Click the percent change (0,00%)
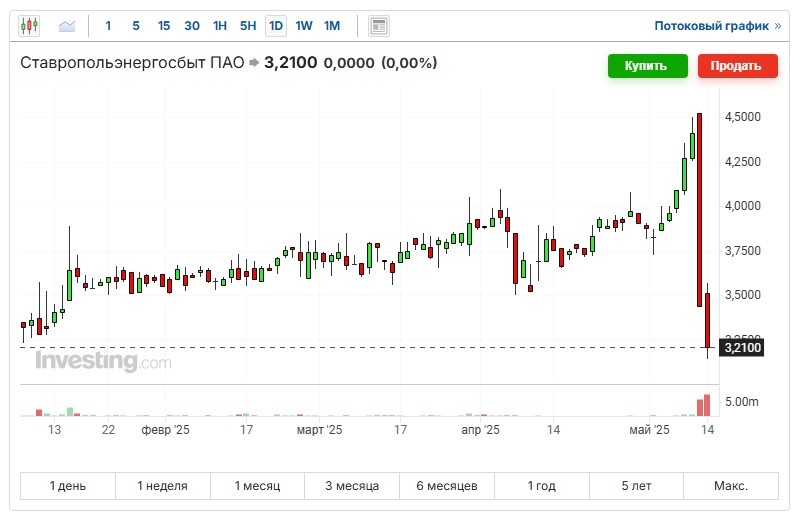Viewport: 802px width, 520px height. tap(409, 63)
